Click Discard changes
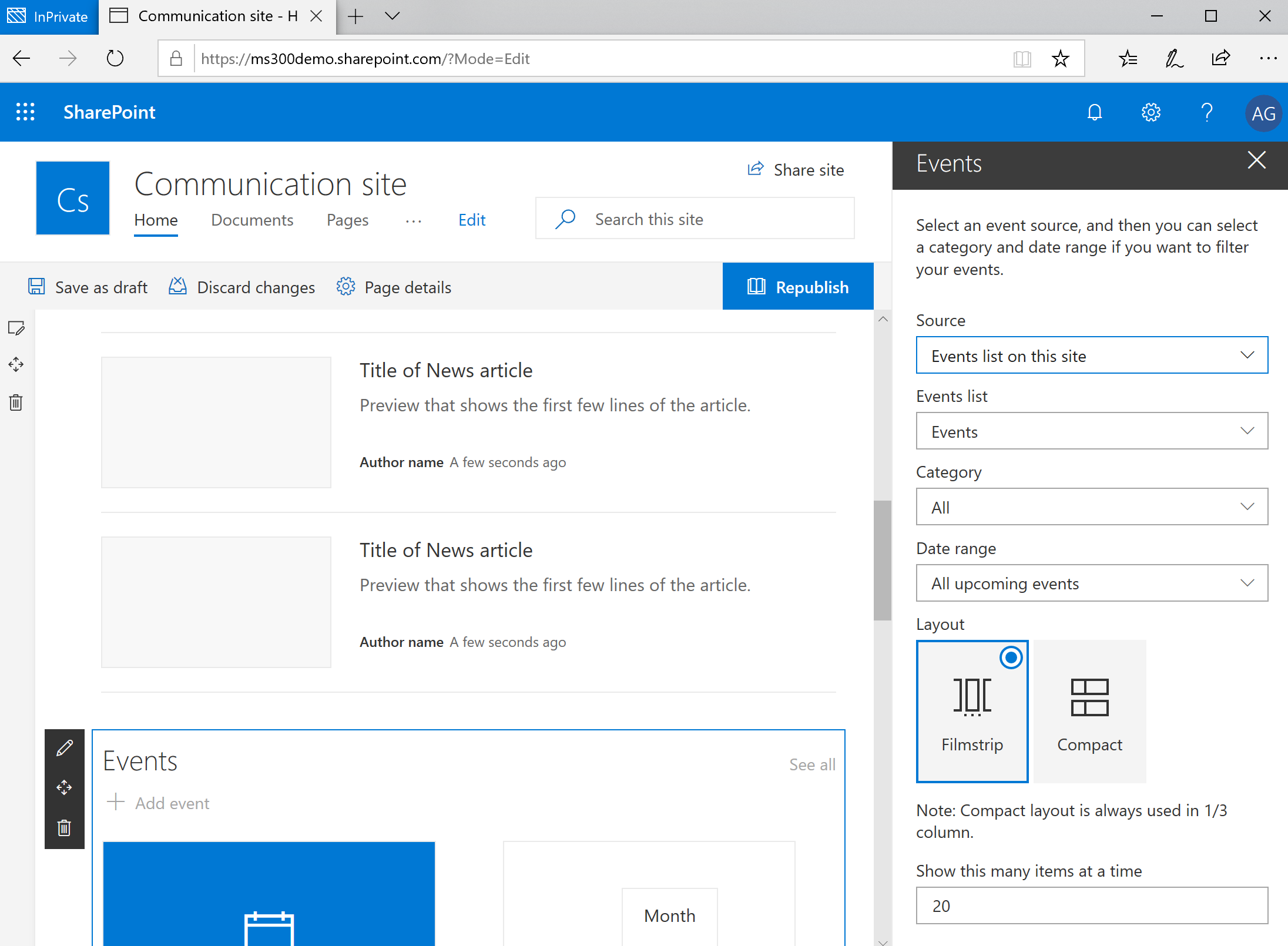The height and width of the screenshot is (946, 1288). pyautogui.click(x=242, y=287)
